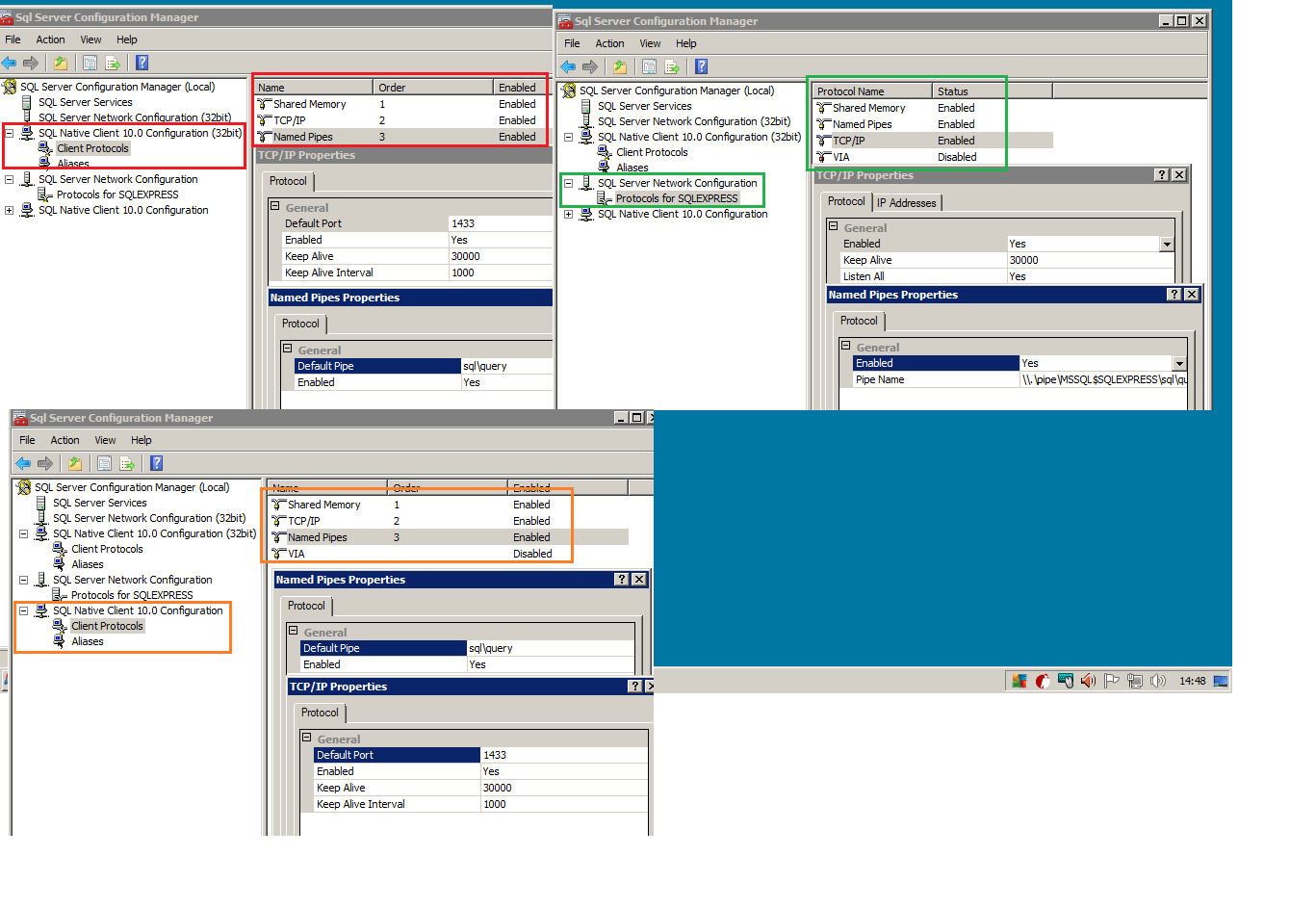Open the Enabled dropdown in upper-right TCP/IP Properties
This screenshot has height=908, width=1316.
(x=1167, y=245)
